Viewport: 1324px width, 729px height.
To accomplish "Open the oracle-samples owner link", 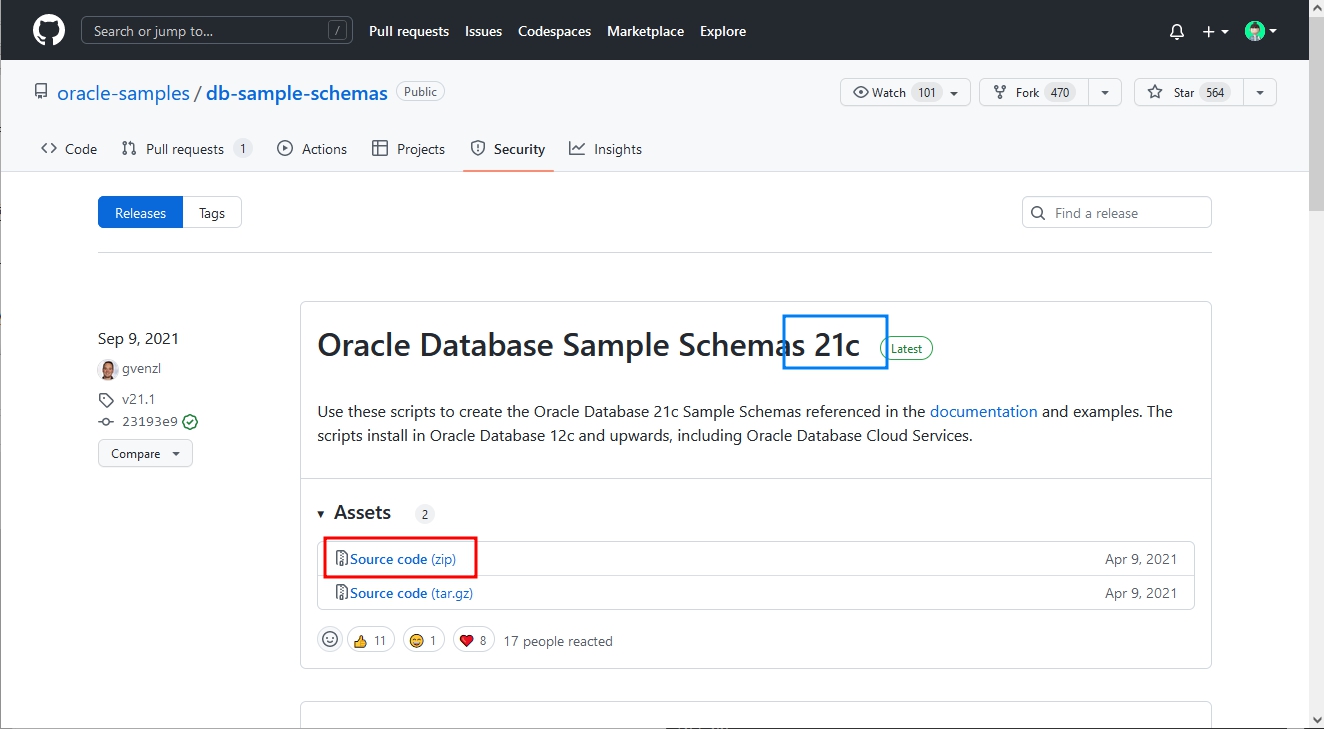I will tap(123, 93).
